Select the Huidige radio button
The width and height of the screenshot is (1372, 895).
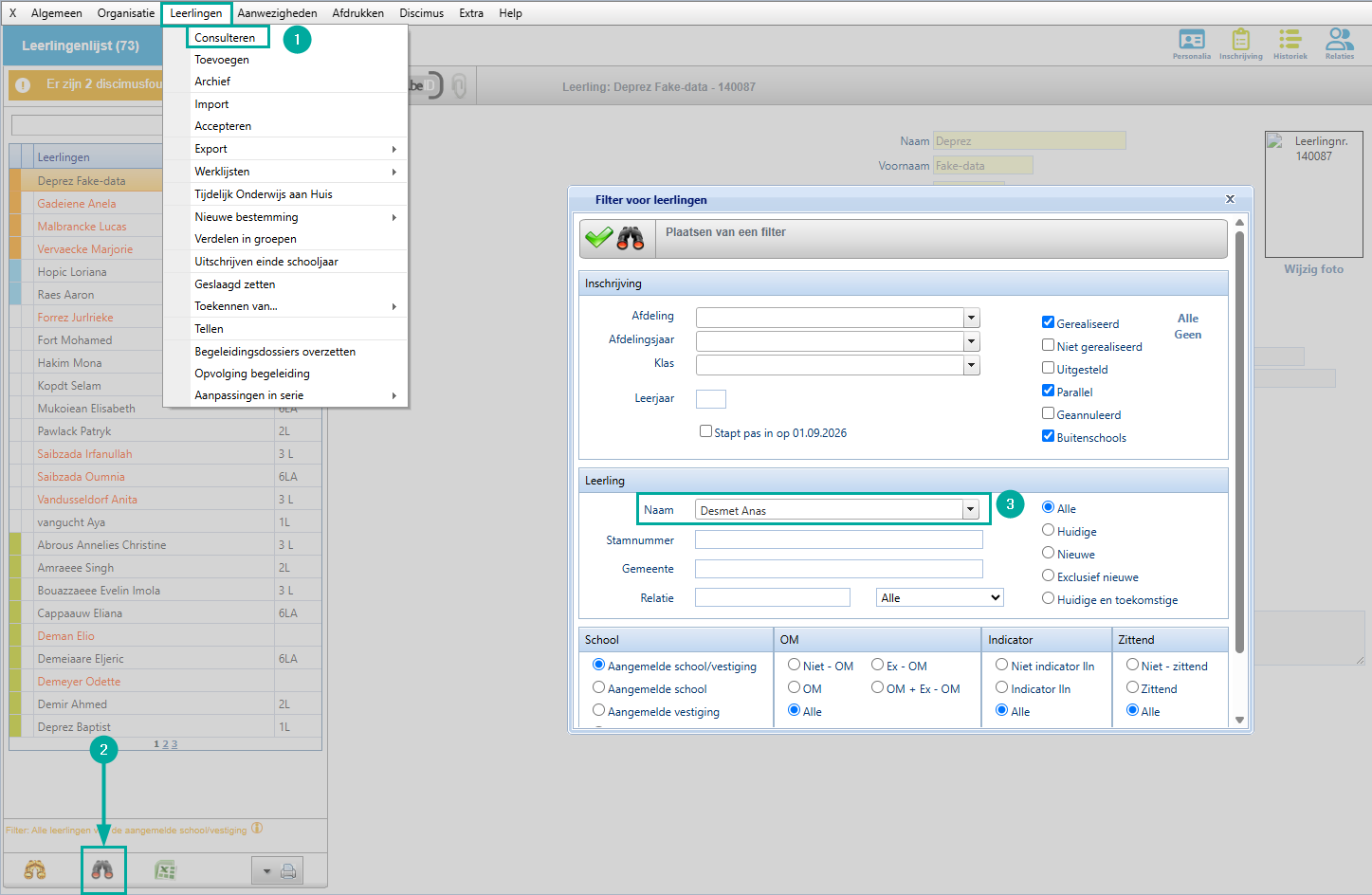point(1048,530)
